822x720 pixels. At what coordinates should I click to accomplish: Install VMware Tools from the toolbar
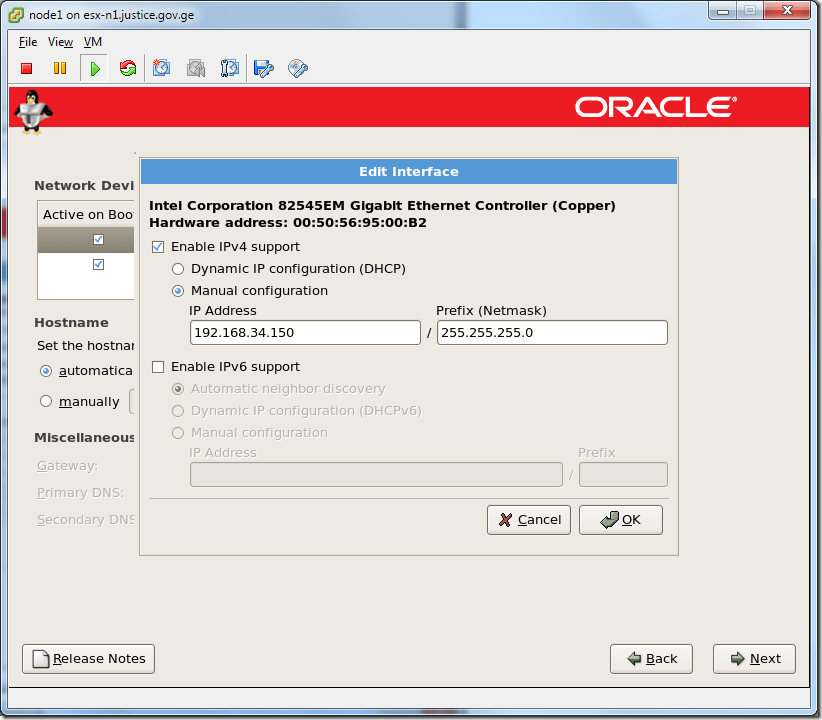coord(297,68)
